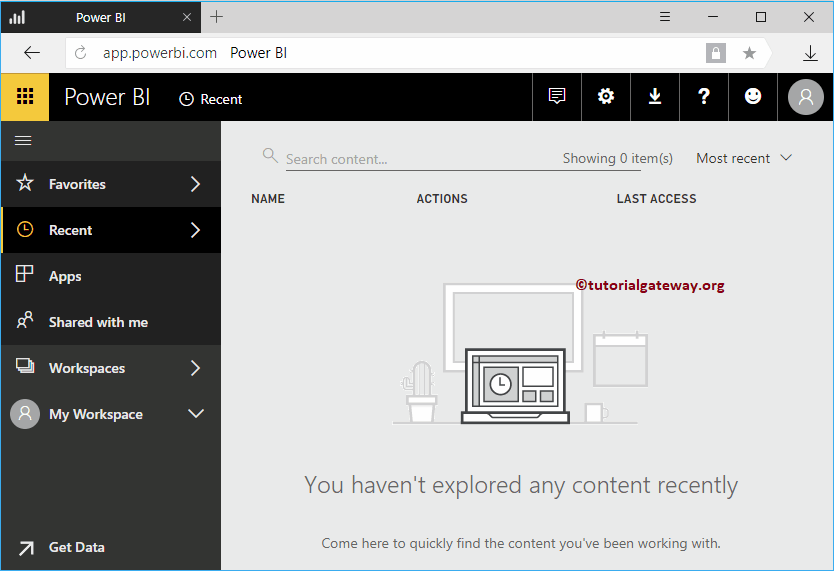Bookmark page with the star icon
Image resolution: width=834 pixels, height=571 pixels.
749,53
